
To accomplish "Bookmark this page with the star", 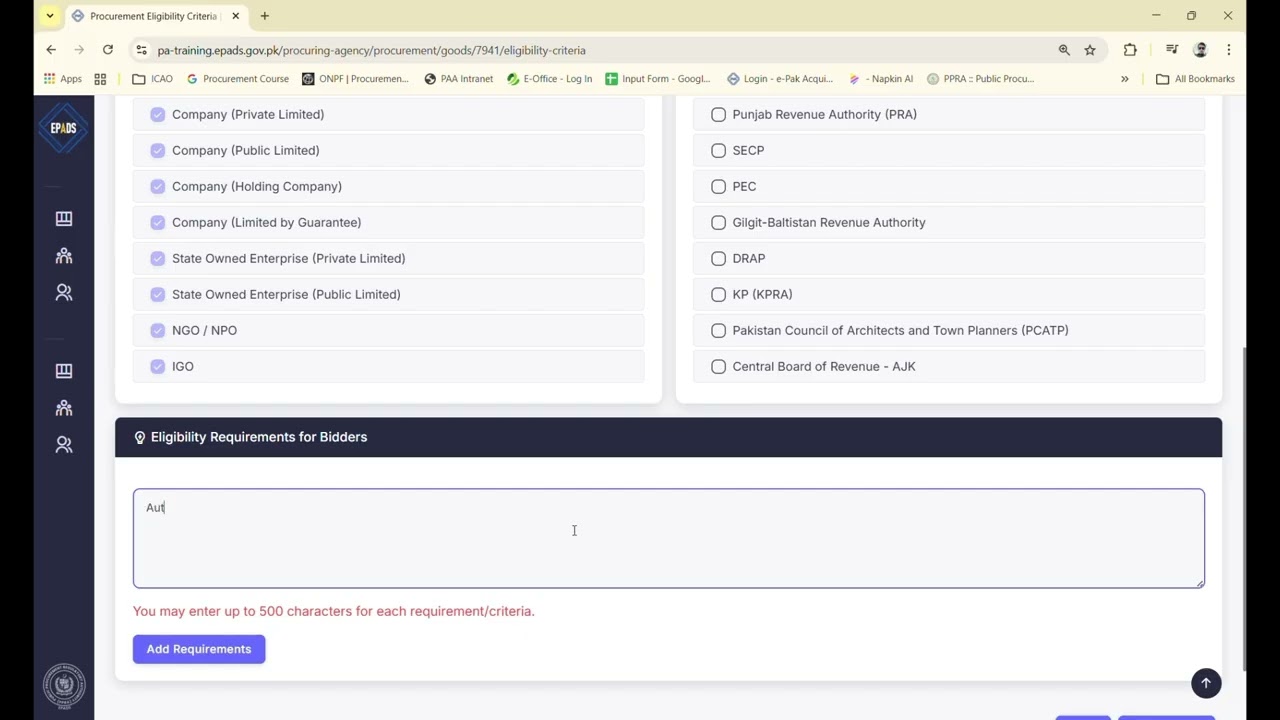I will point(1090,50).
